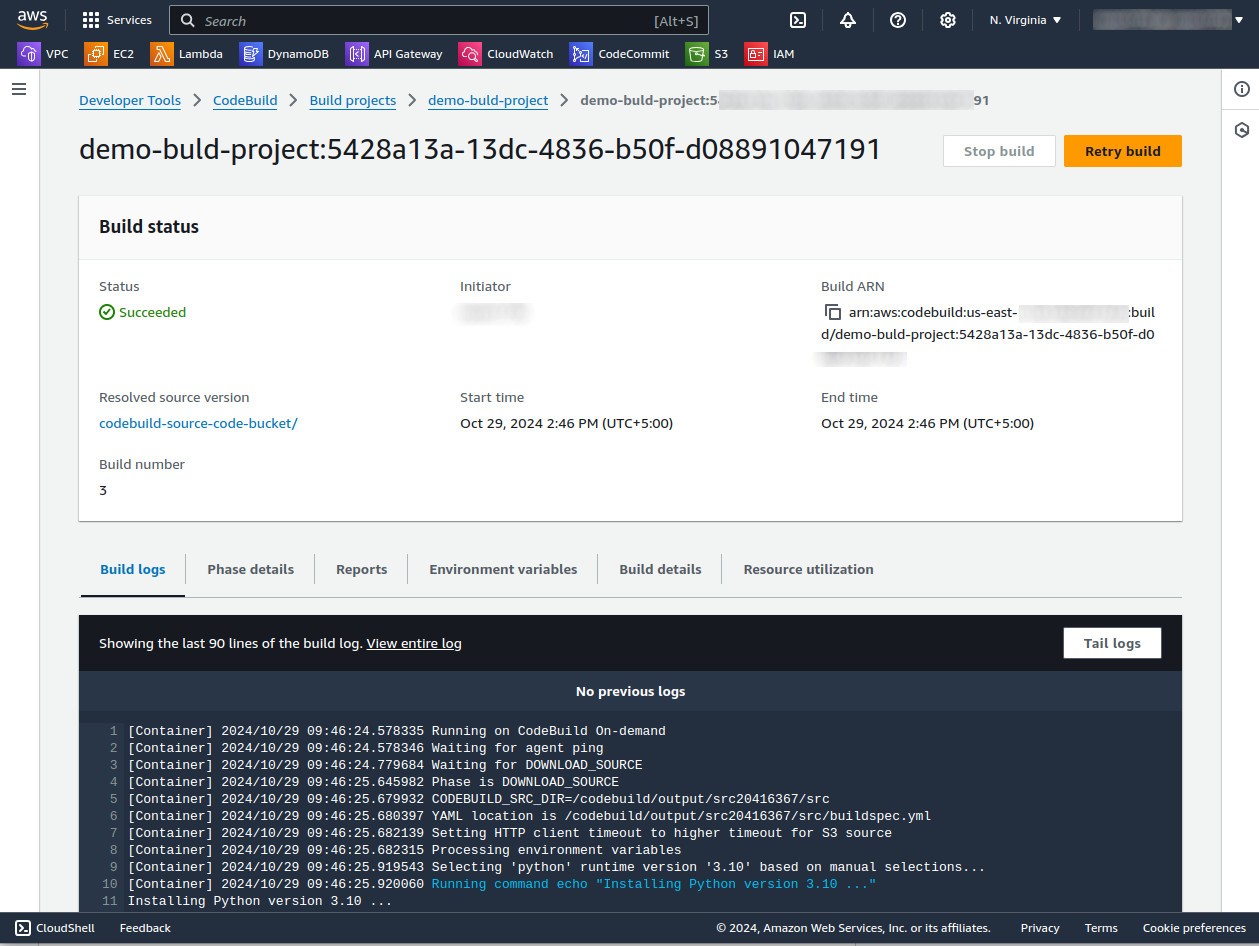Click the green Succeeded status icon

click(107, 312)
